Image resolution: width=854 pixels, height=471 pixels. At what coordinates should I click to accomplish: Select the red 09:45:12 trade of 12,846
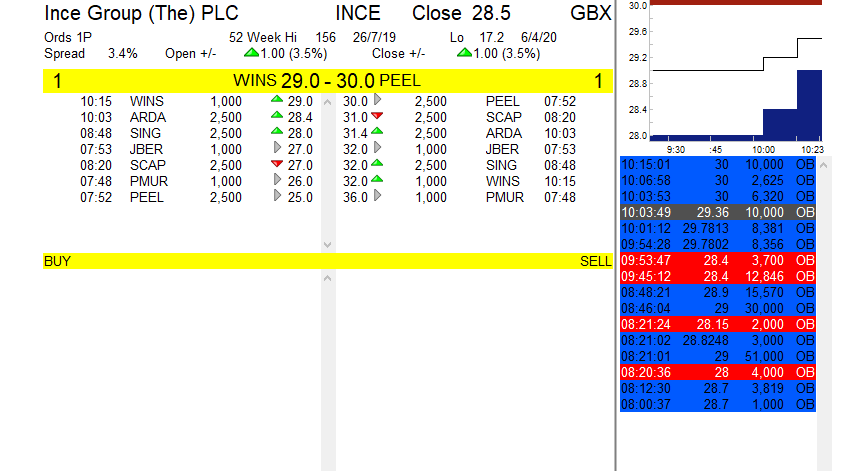point(718,276)
